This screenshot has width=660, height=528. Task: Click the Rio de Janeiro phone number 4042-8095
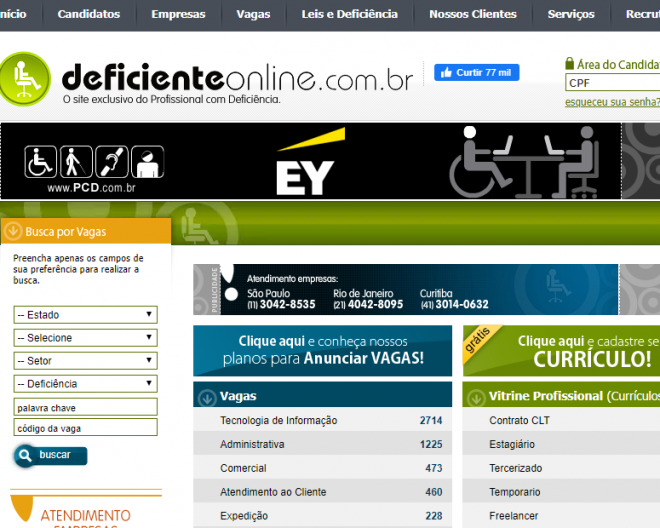coord(368,304)
